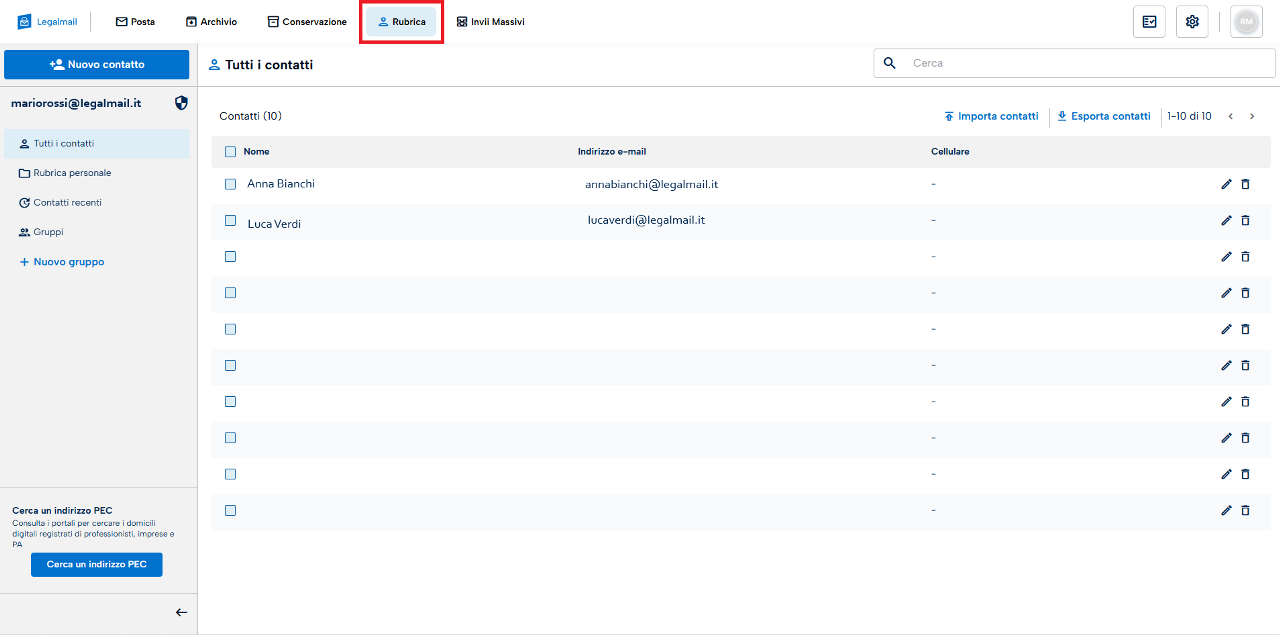The image size is (1280, 635).
Task: Select Tutti i contatti in the sidebar
Action: click(96, 144)
